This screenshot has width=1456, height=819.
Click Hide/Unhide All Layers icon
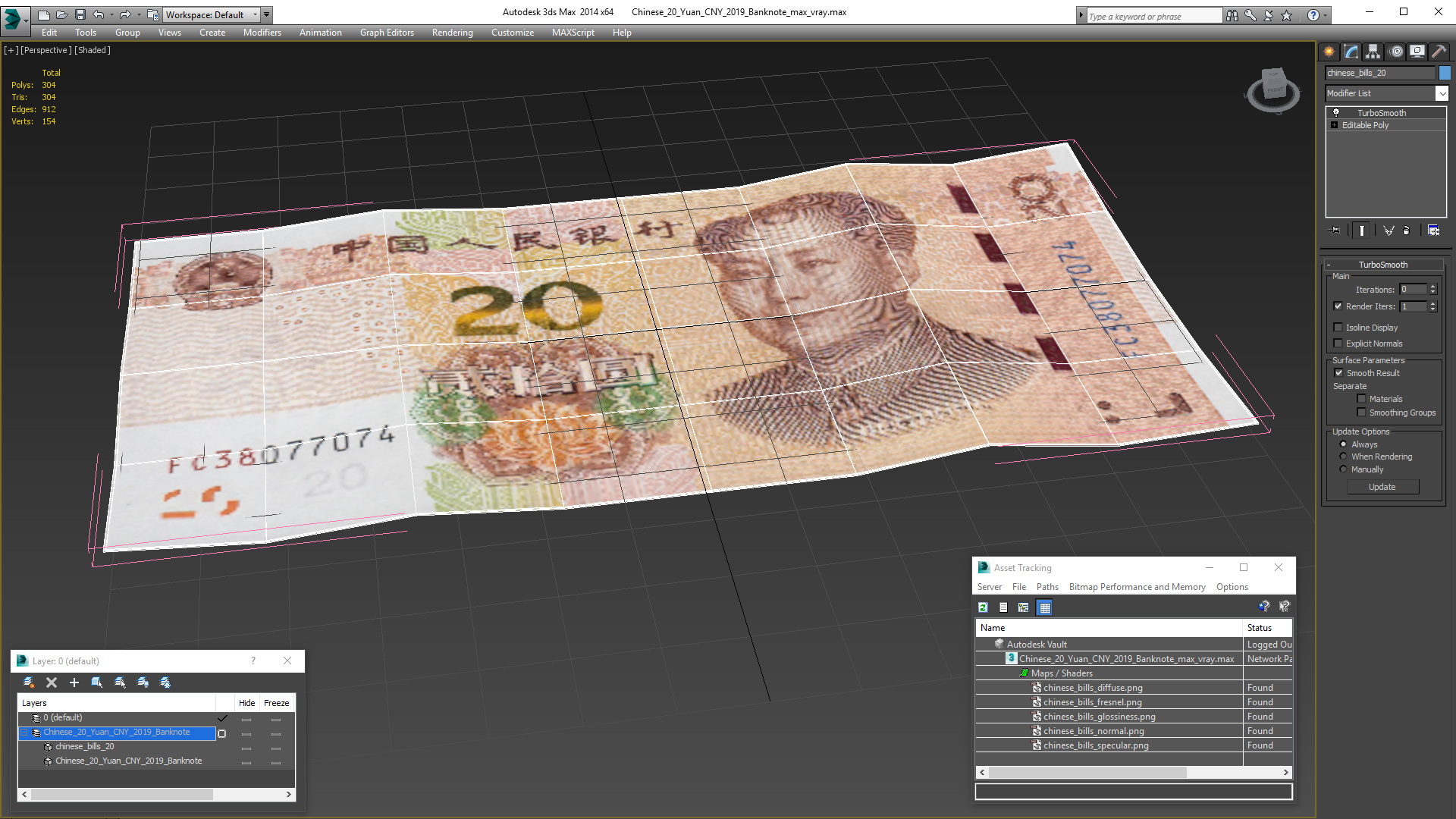click(x=143, y=682)
